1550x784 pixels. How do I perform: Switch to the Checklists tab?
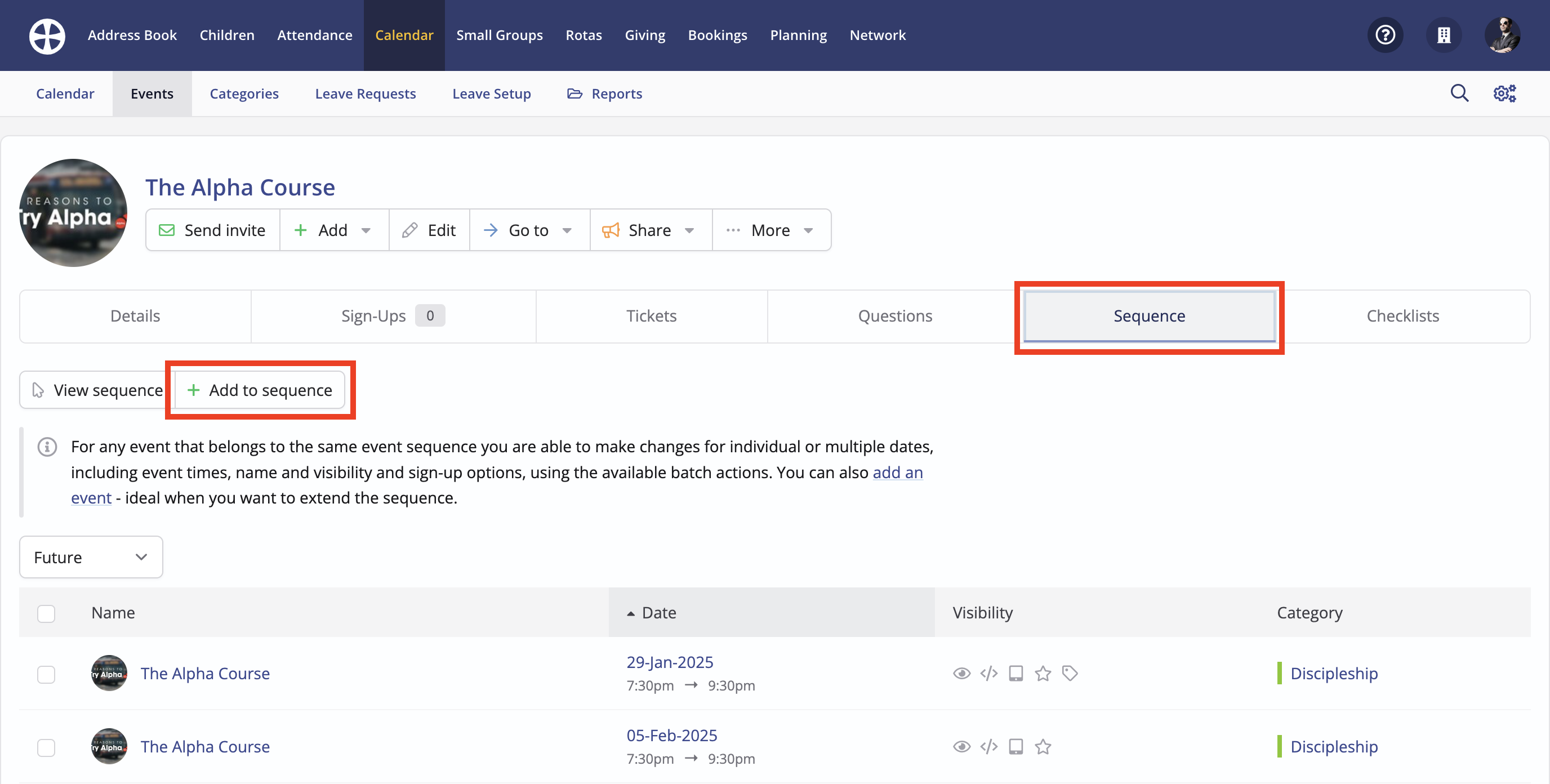coord(1402,316)
